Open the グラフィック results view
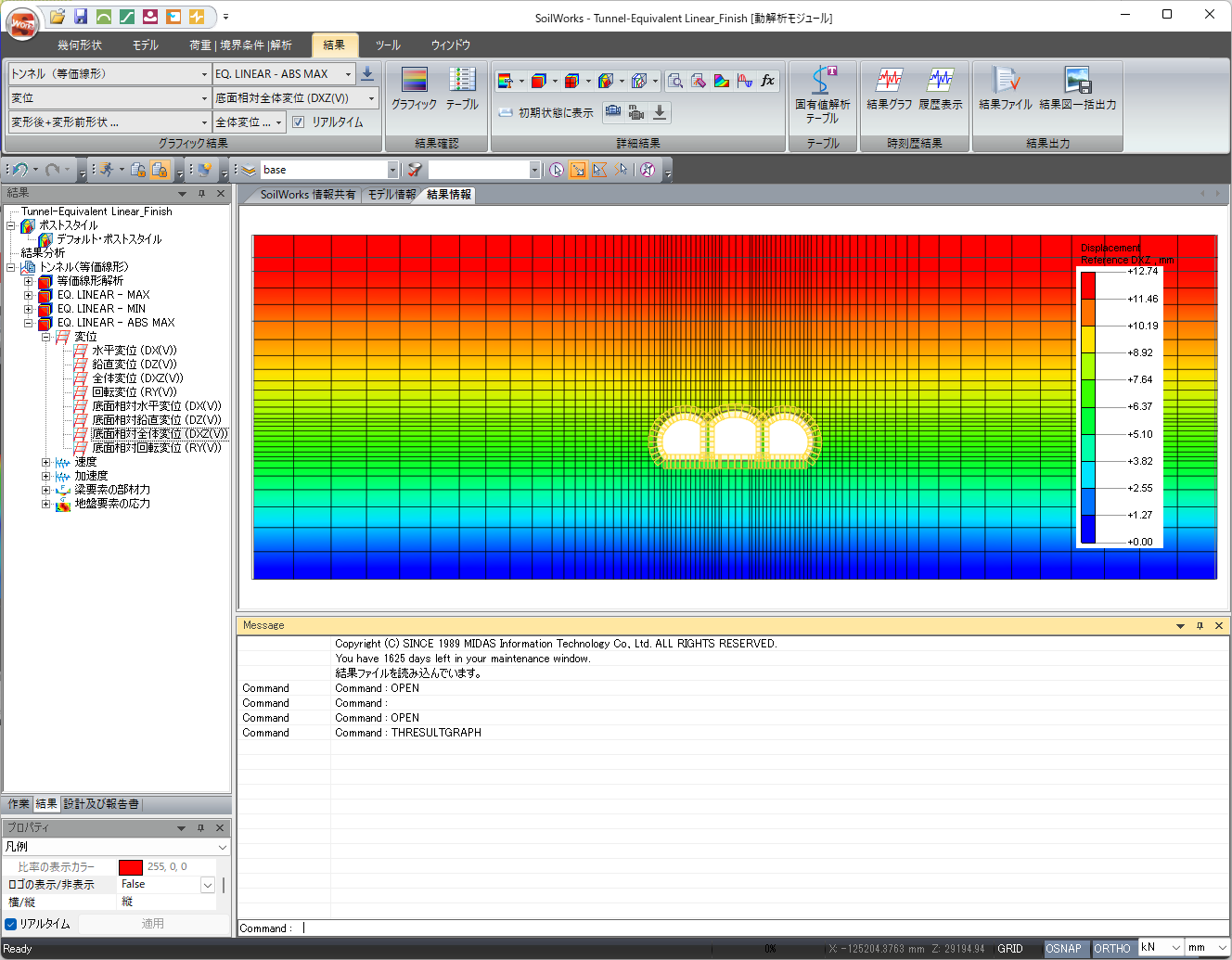1232x960 pixels. [414, 89]
